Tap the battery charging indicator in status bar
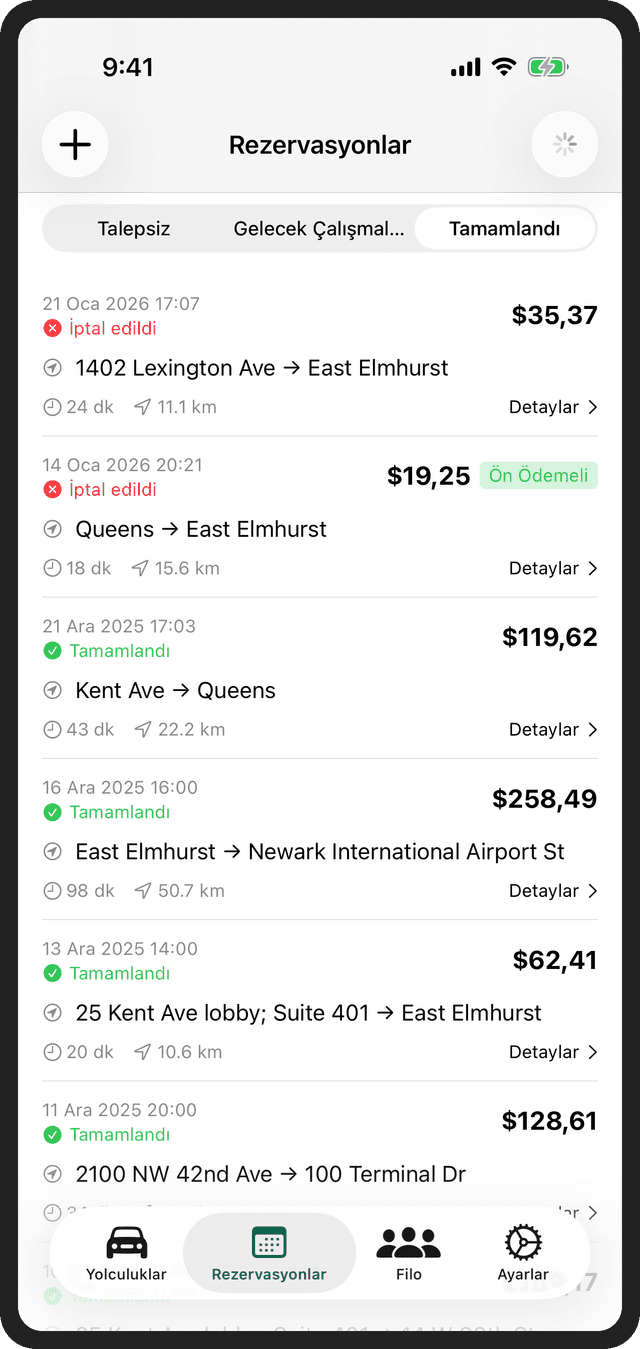640x1349 pixels. pos(547,66)
